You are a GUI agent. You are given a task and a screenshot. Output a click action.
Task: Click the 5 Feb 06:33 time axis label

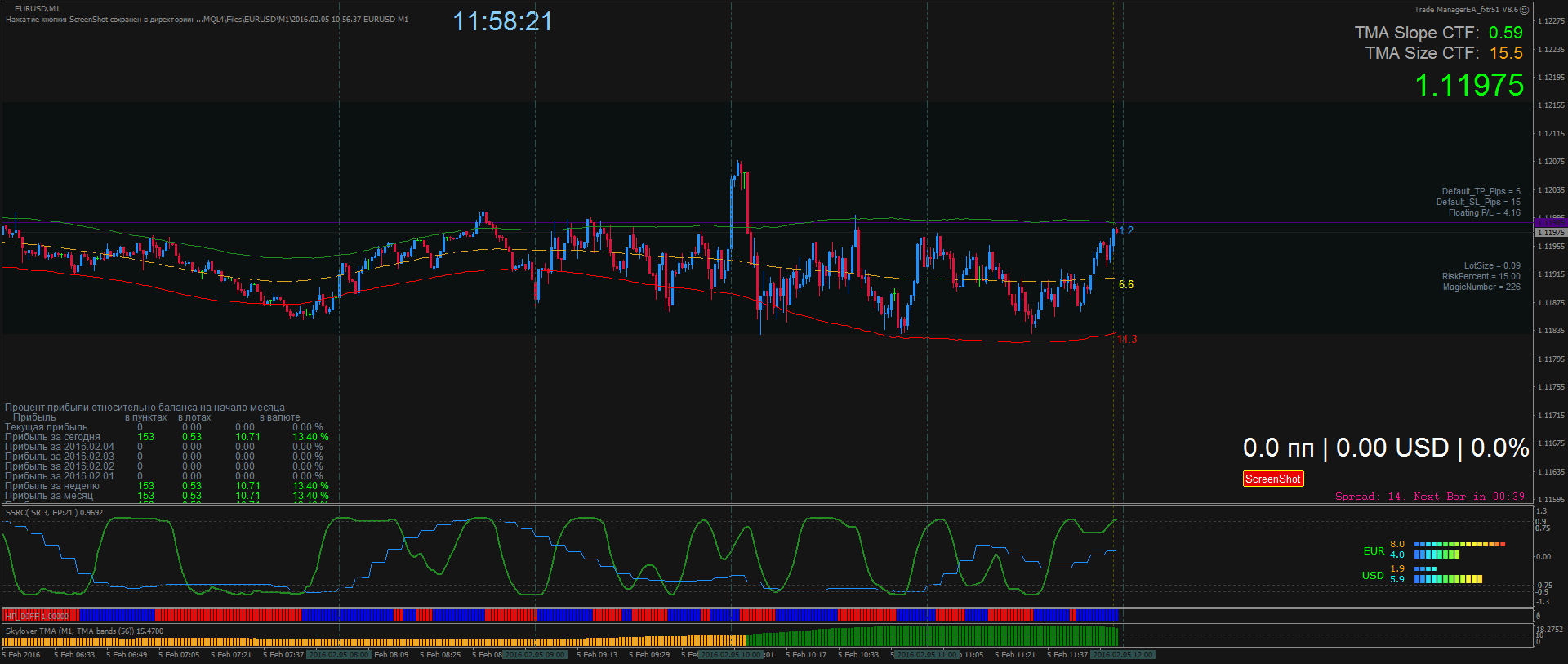pos(74,655)
